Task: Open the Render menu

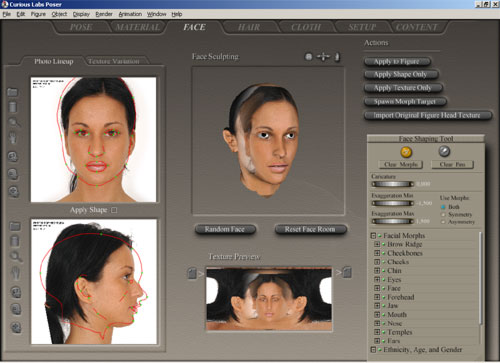Action: (x=104, y=14)
